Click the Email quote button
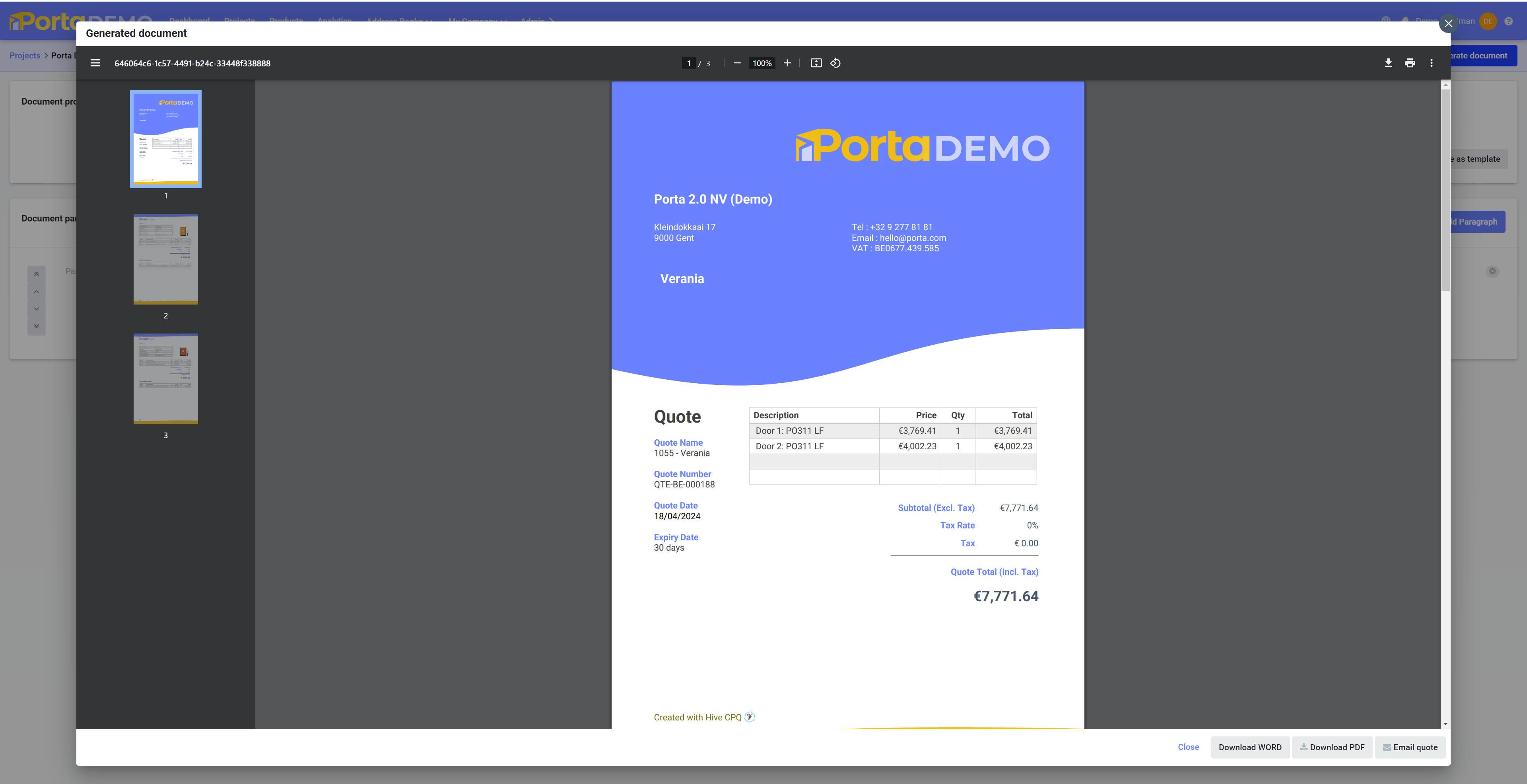This screenshot has height=784, width=1527. (x=1410, y=747)
